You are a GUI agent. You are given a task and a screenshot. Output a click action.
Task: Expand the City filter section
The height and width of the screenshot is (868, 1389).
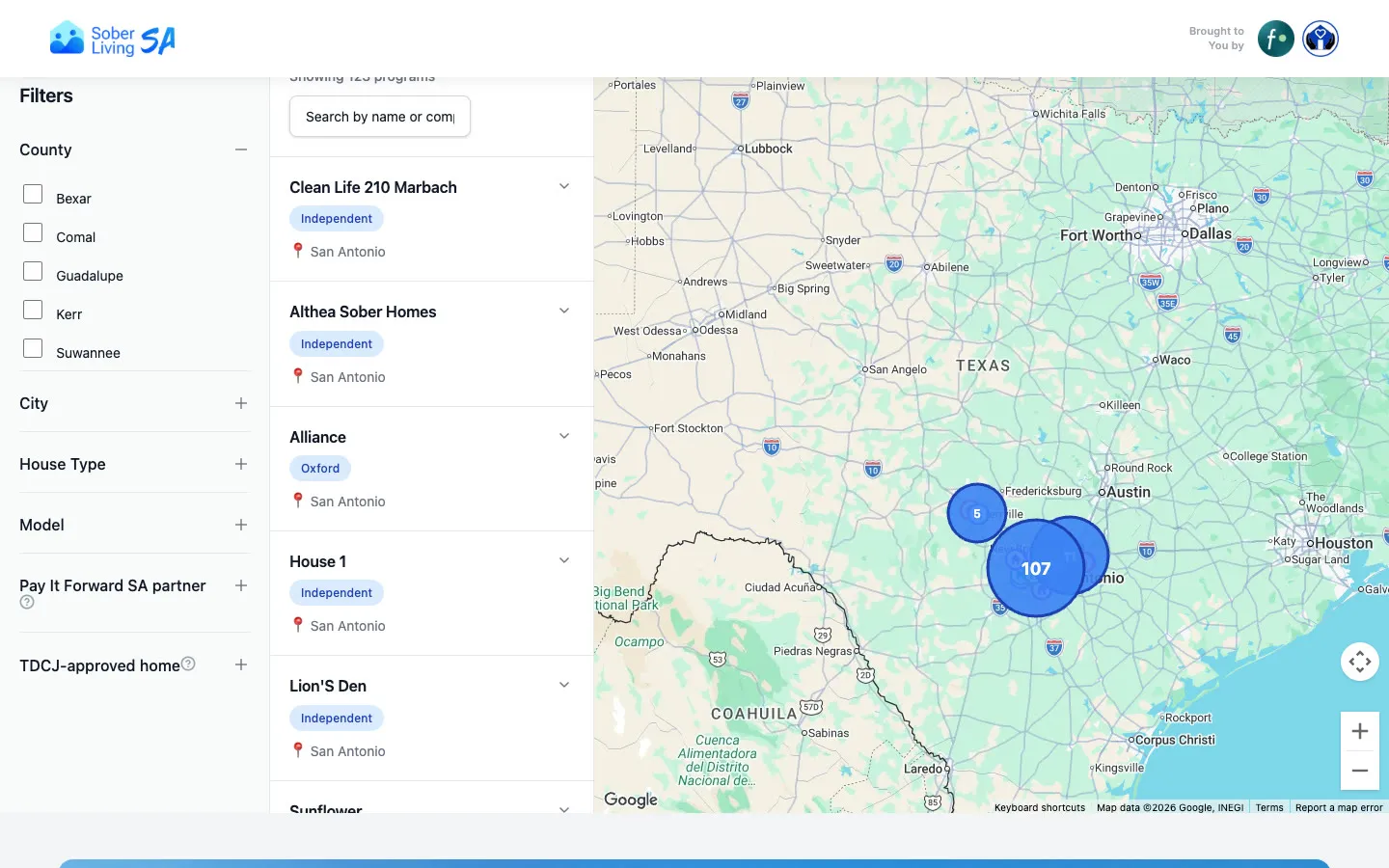pyautogui.click(x=241, y=403)
